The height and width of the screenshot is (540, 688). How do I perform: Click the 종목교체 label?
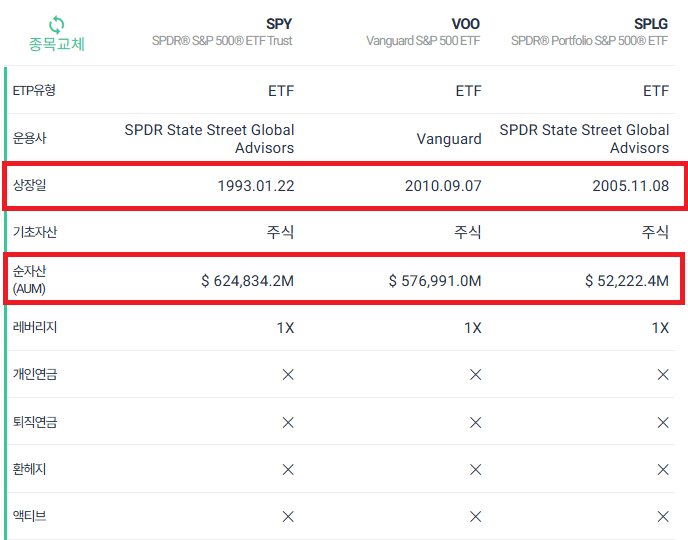pyautogui.click(x=57, y=44)
